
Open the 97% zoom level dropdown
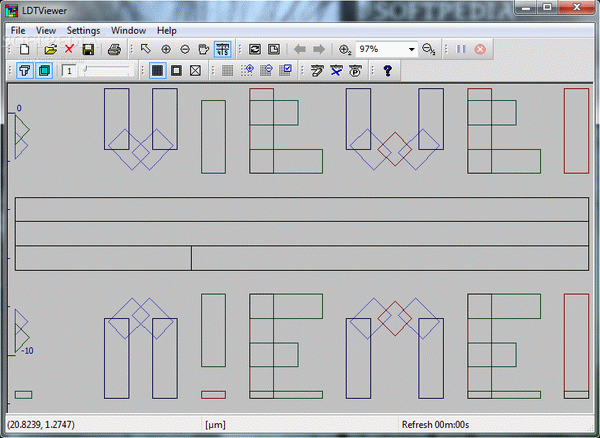point(411,49)
